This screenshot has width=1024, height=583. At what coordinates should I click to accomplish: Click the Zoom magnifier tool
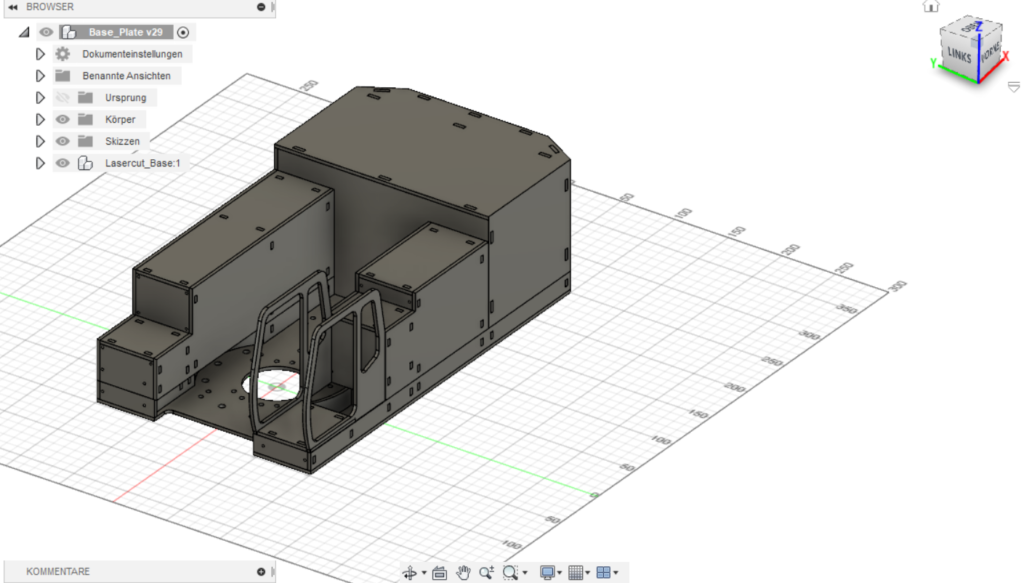point(486,573)
